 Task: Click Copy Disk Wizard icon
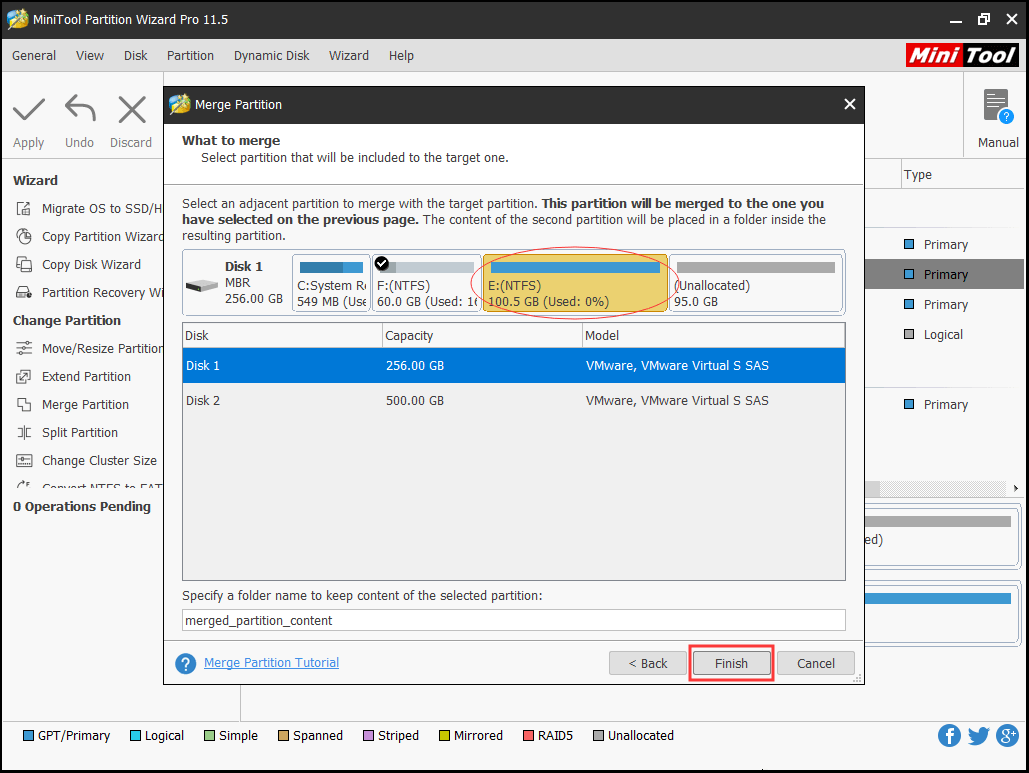point(24,264)
